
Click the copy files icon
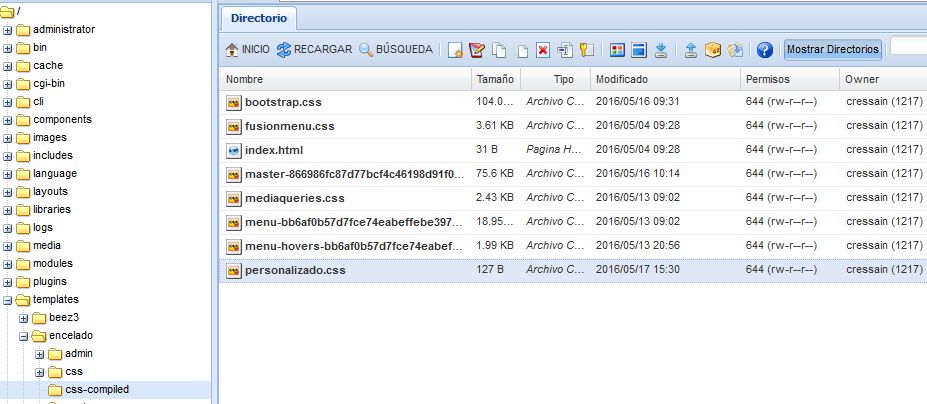coord(500,50)
